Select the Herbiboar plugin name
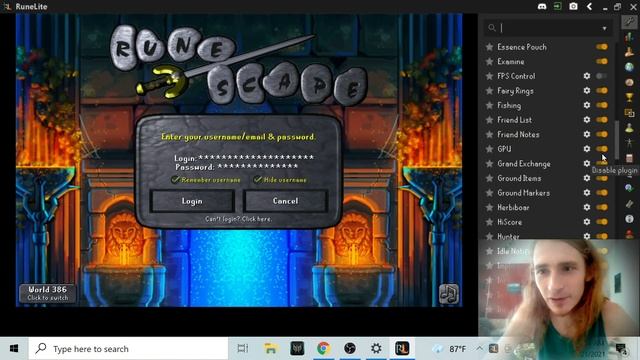This screenshot has width=640, height=360. pos(513,207)
